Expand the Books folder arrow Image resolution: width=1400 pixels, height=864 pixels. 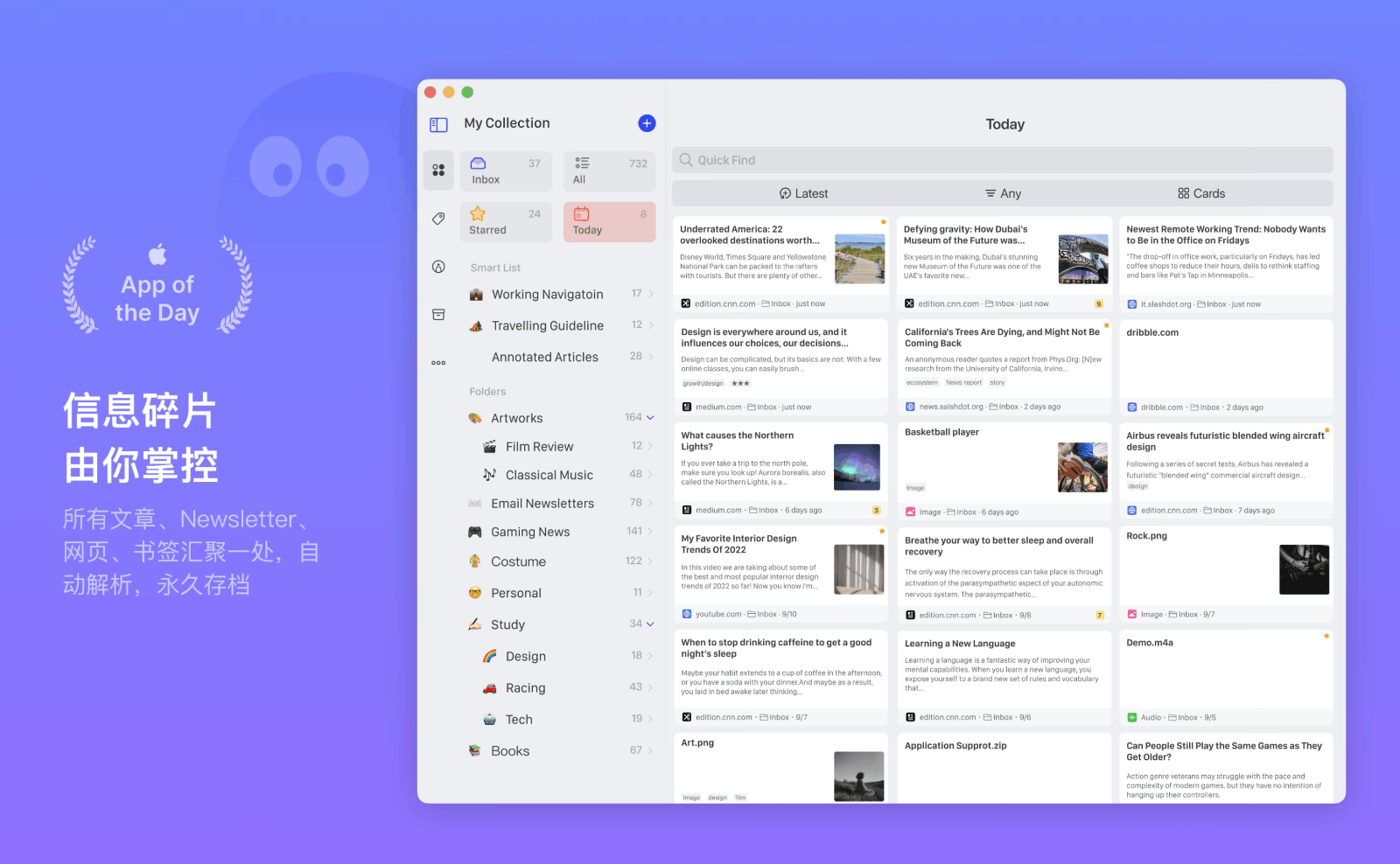point(650,750)
